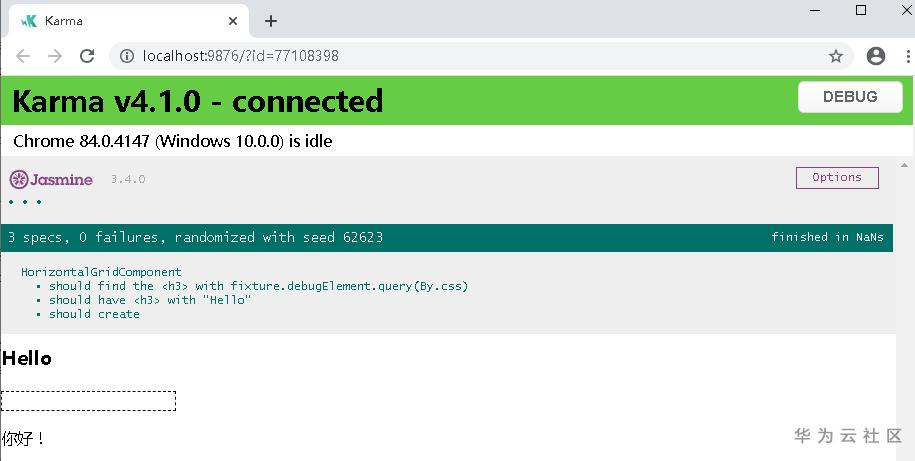Open the Chrome three-dot menu
The width and height of the screenshot is (915, 461).
click(x=905, y=56)
